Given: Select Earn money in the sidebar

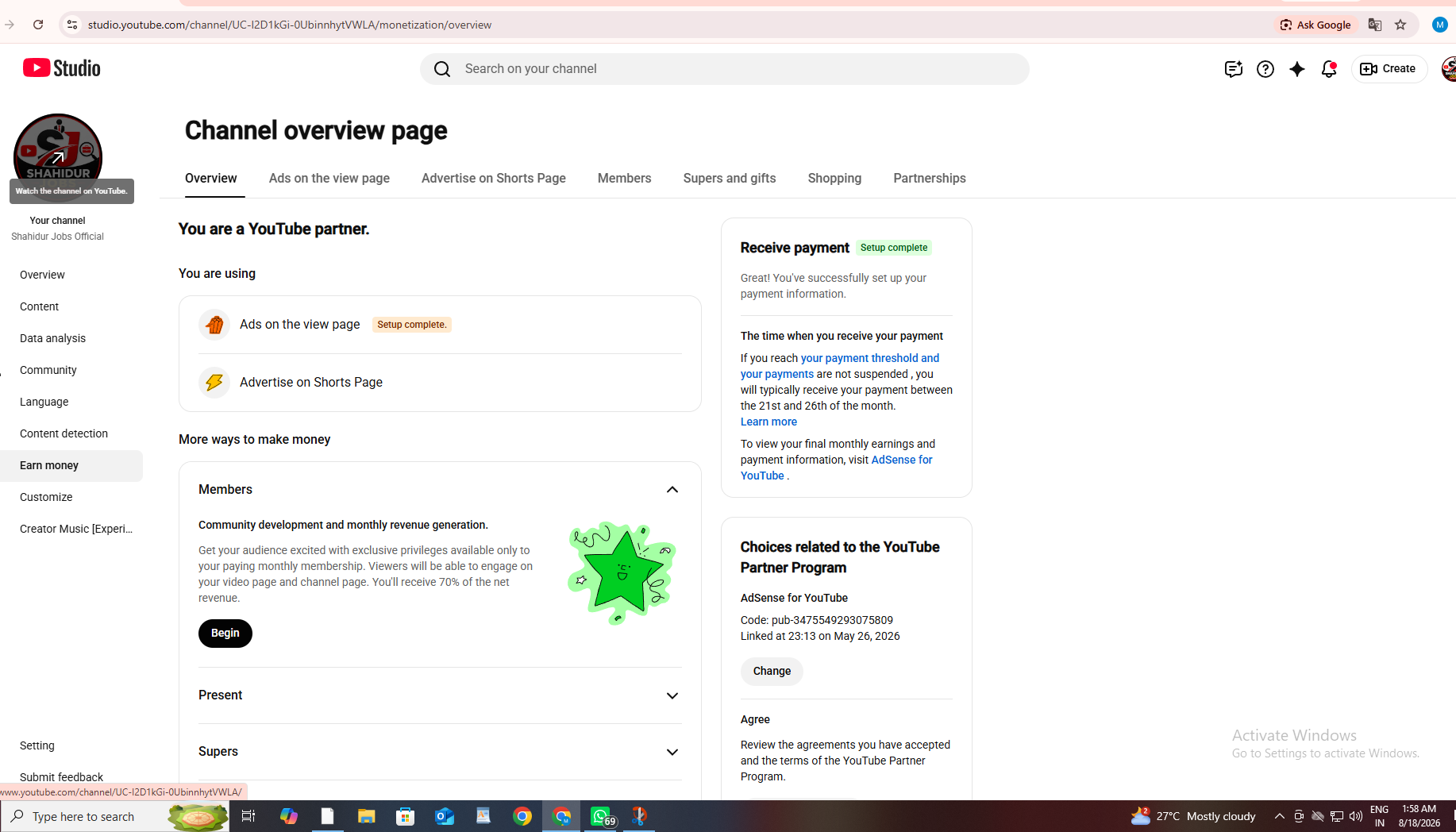Looking at the screenshot, I should [x=71, y=466].
